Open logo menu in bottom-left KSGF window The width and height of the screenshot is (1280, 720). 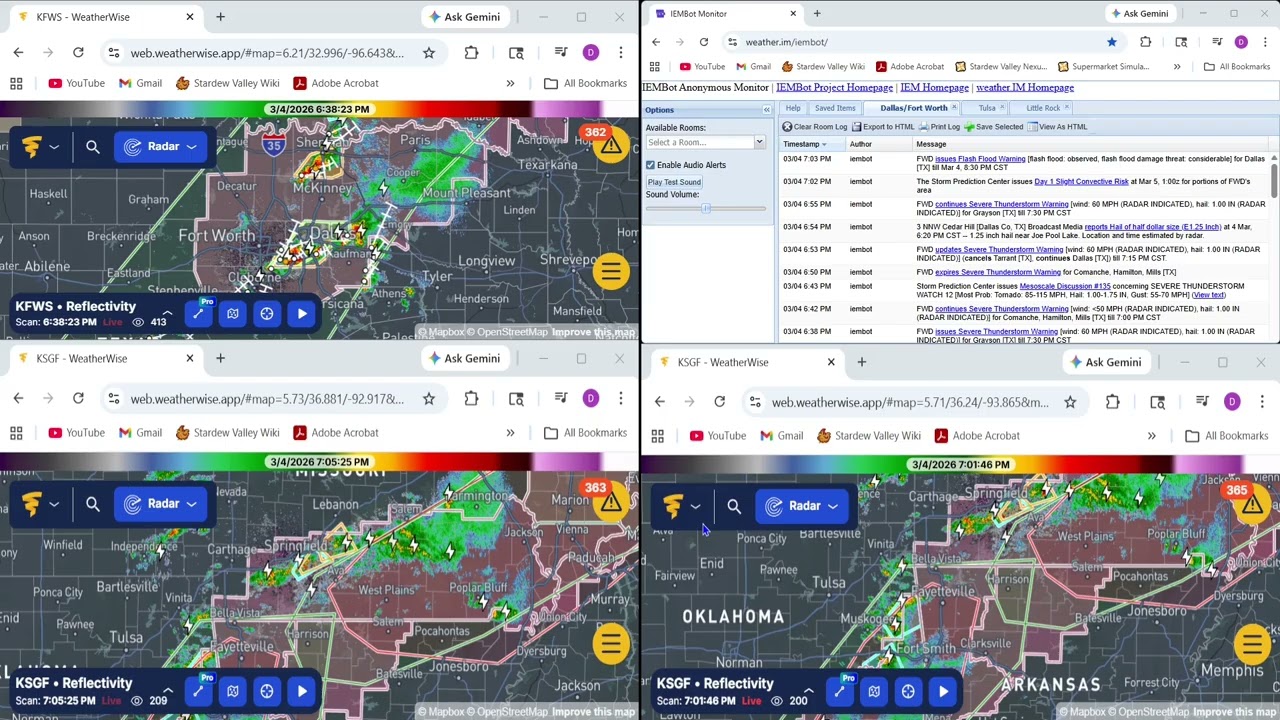click(x=40, y=504)
